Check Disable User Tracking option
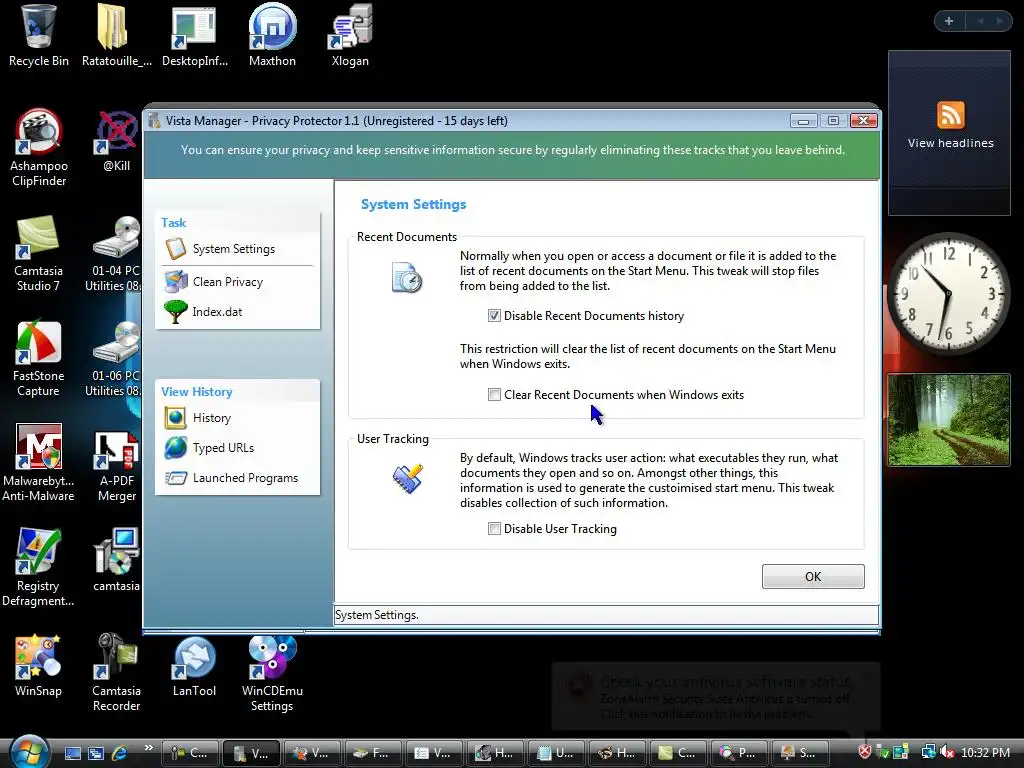The width and height of the screenshot is (1024, 768). click(x=494, y=529)
